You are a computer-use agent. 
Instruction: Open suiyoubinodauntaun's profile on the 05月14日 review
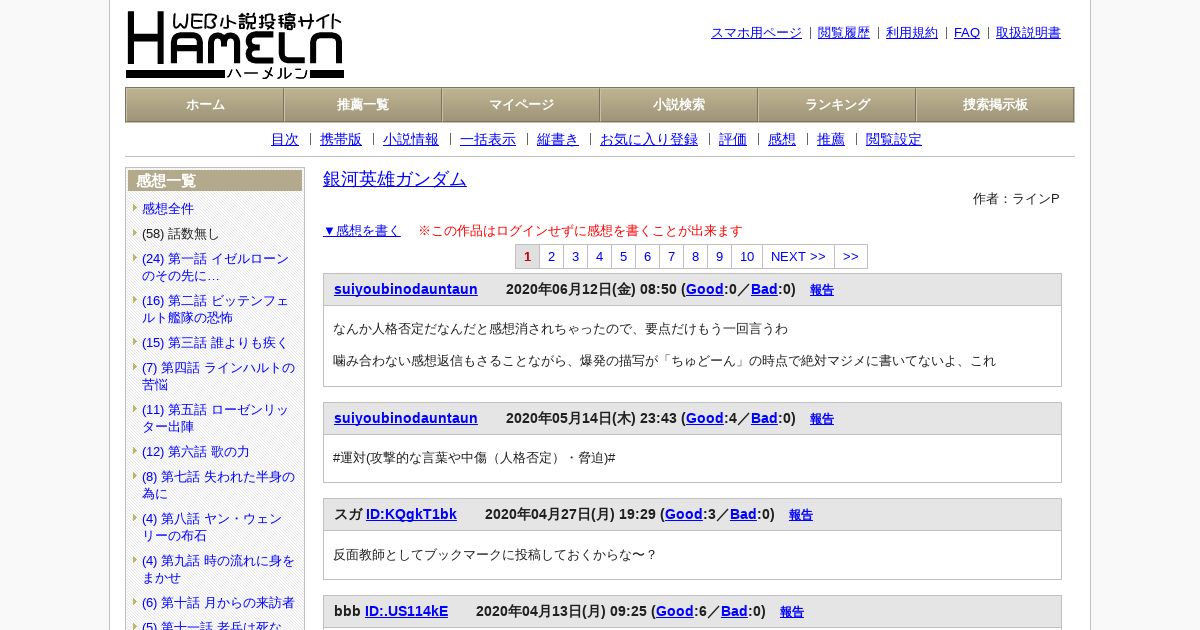tap(406, 418)
